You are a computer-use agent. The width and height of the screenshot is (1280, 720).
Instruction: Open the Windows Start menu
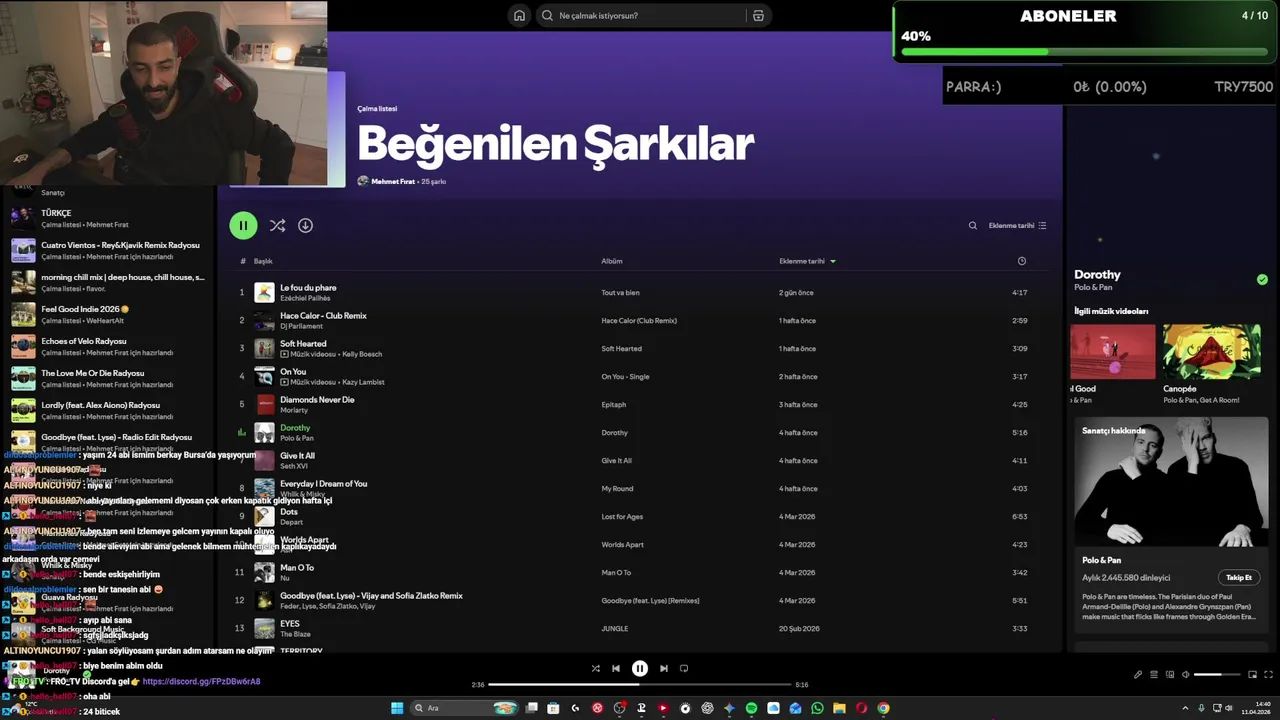coord(397,708)
